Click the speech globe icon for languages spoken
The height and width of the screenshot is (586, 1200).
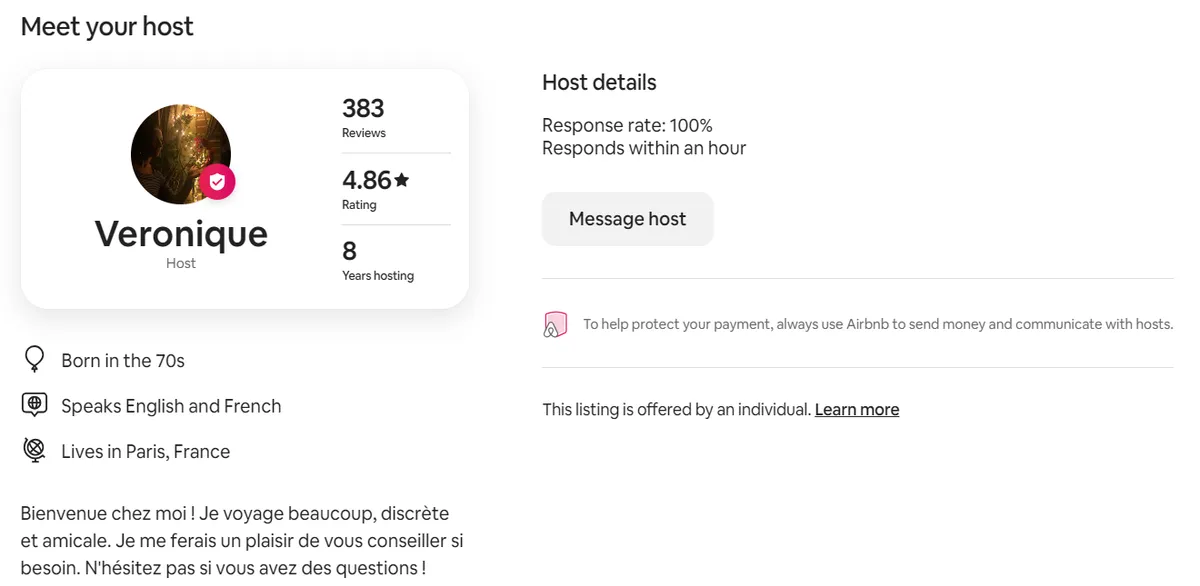coord(34,405)
